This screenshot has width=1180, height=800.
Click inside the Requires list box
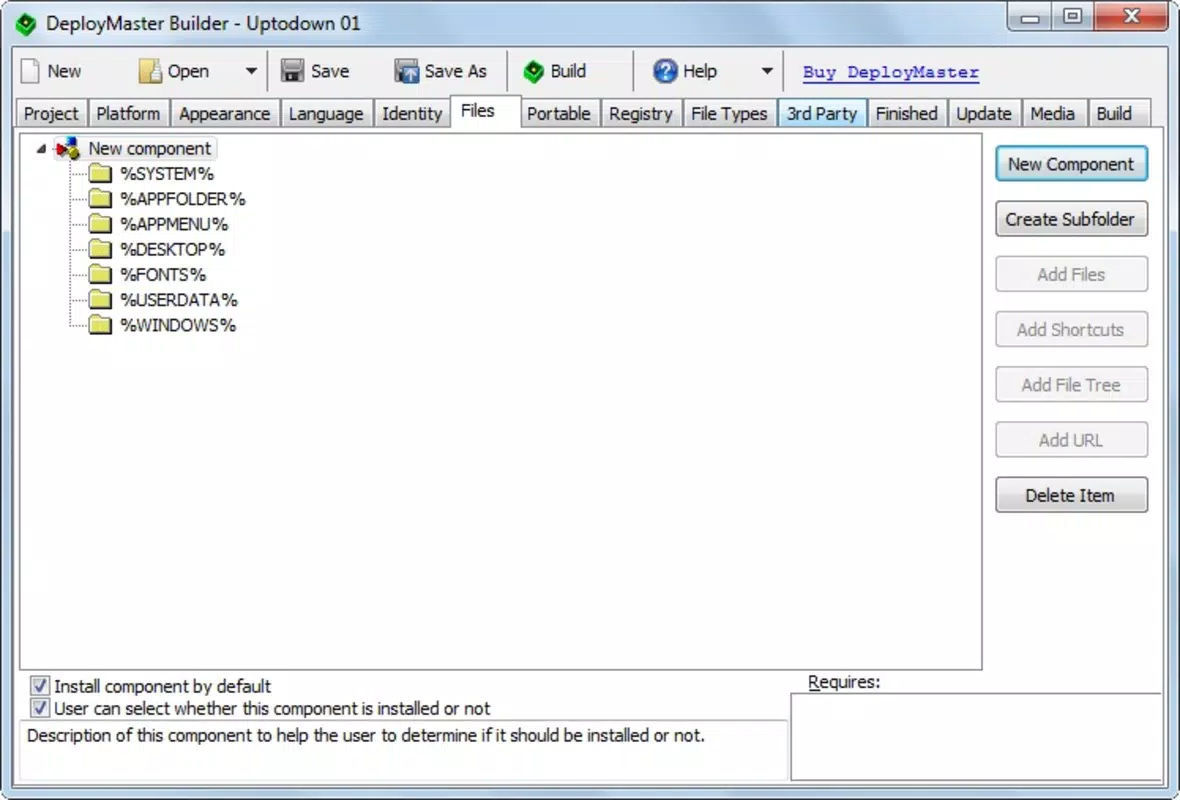click(976, 737)
